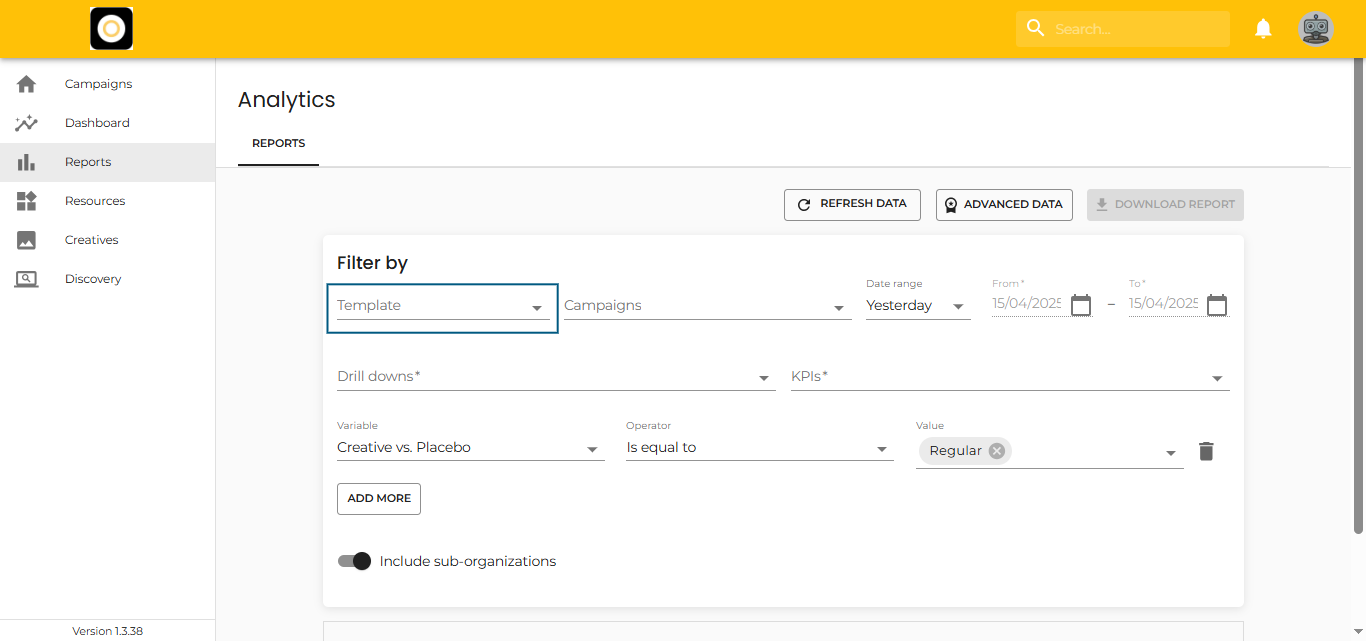Open the robot user avatar menu
This screenshot has height=641, width=1366.
(1315, 29)
